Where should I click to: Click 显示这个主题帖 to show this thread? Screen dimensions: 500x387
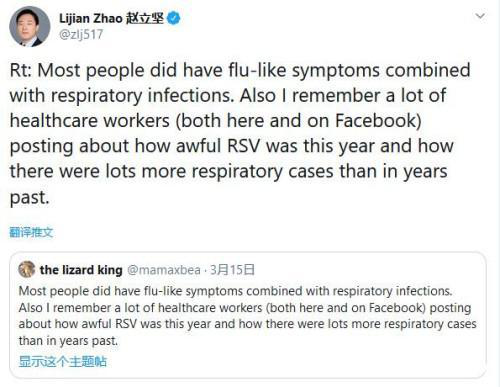pyautogui.click(x=63, y=361)
